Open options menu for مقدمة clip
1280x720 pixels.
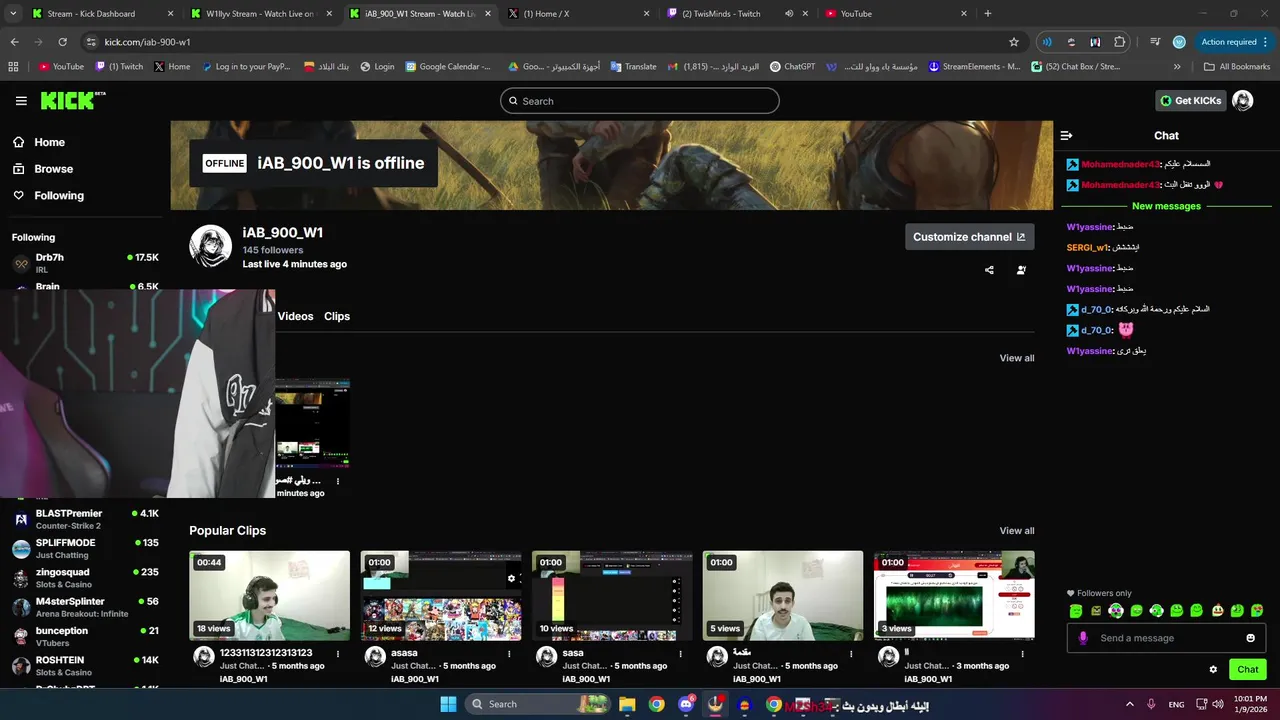852,654
